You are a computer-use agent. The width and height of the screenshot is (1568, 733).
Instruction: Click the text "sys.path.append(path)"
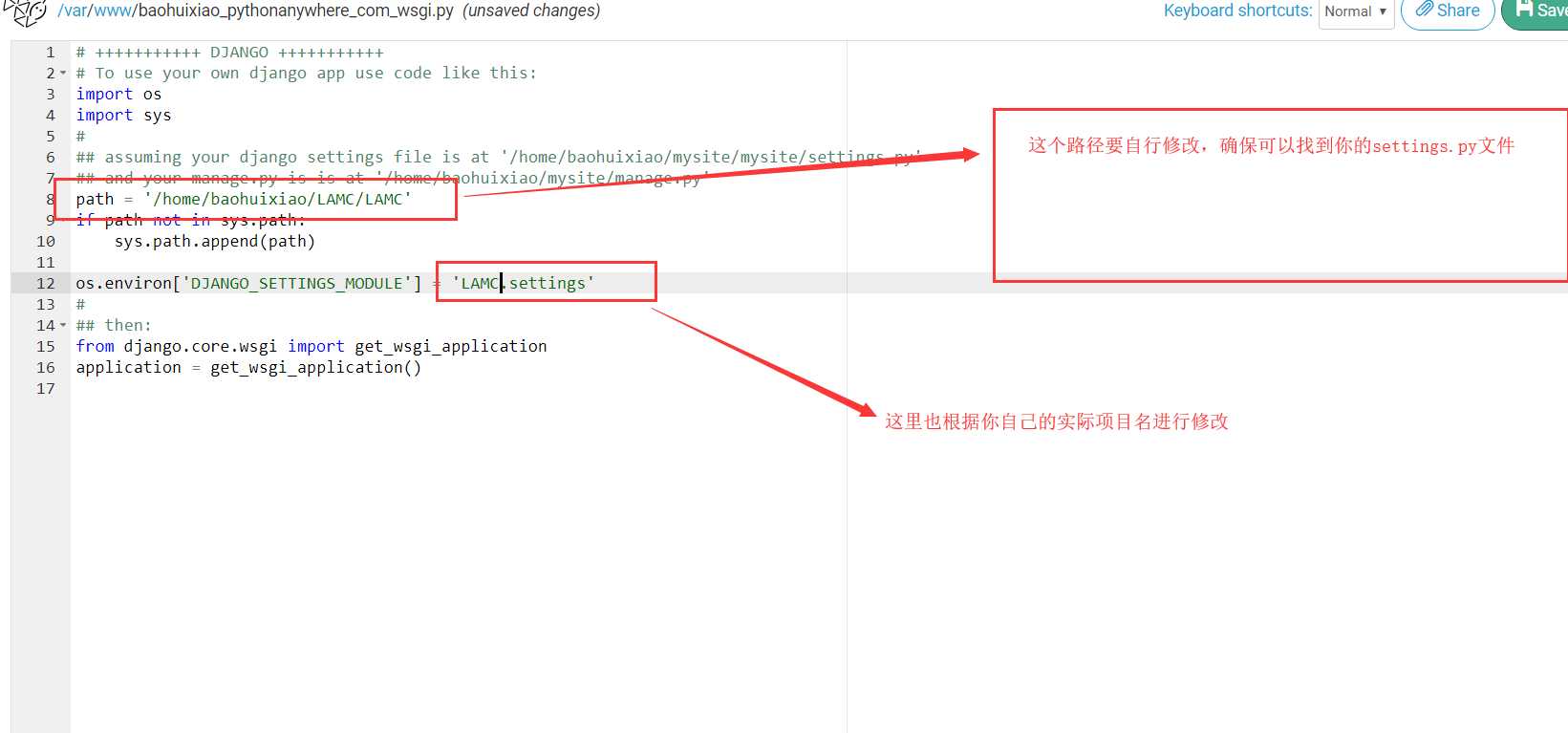(215, 242)
